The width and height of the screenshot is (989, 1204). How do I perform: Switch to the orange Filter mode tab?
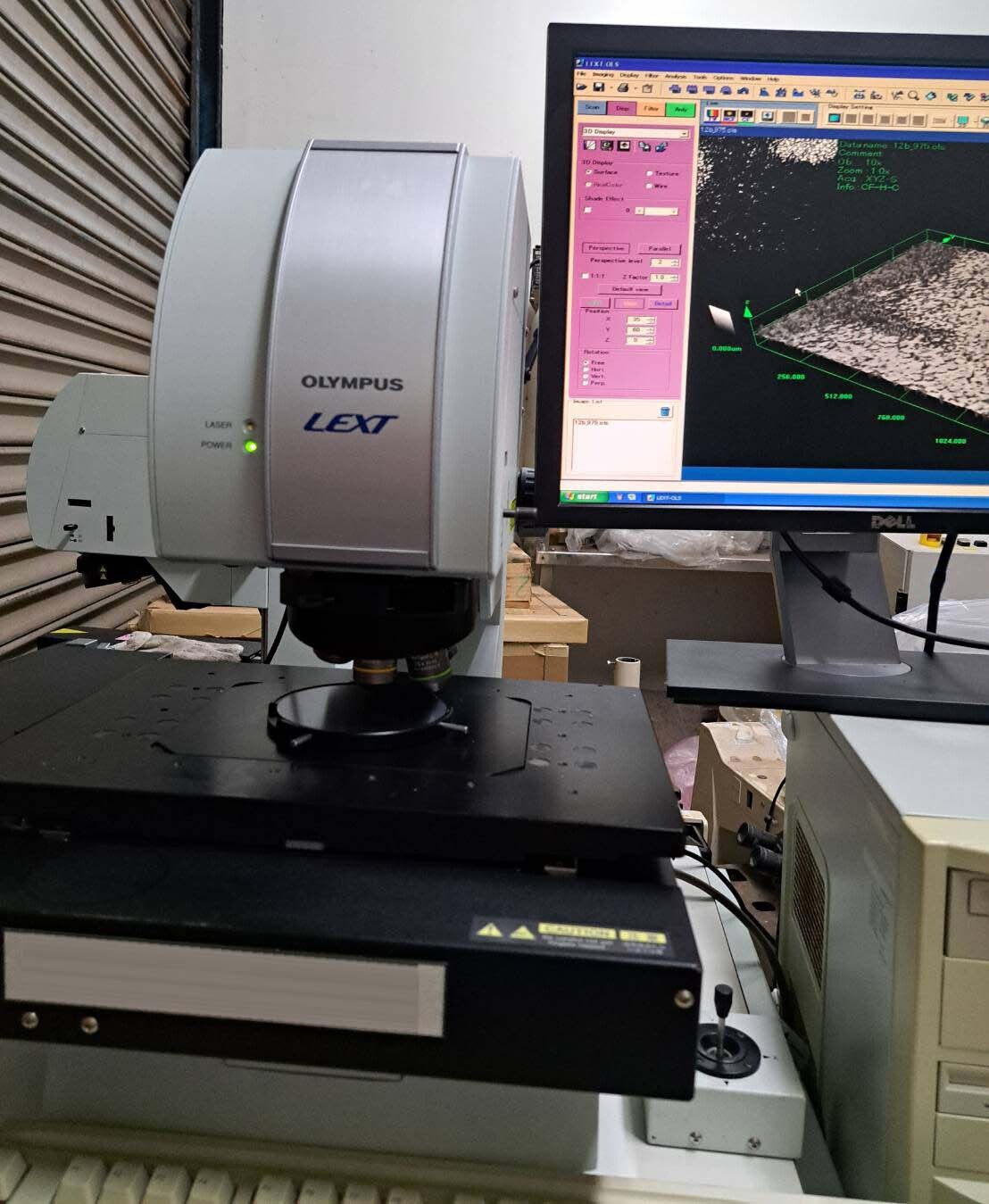pyautogui.click(x=652, y=109)
